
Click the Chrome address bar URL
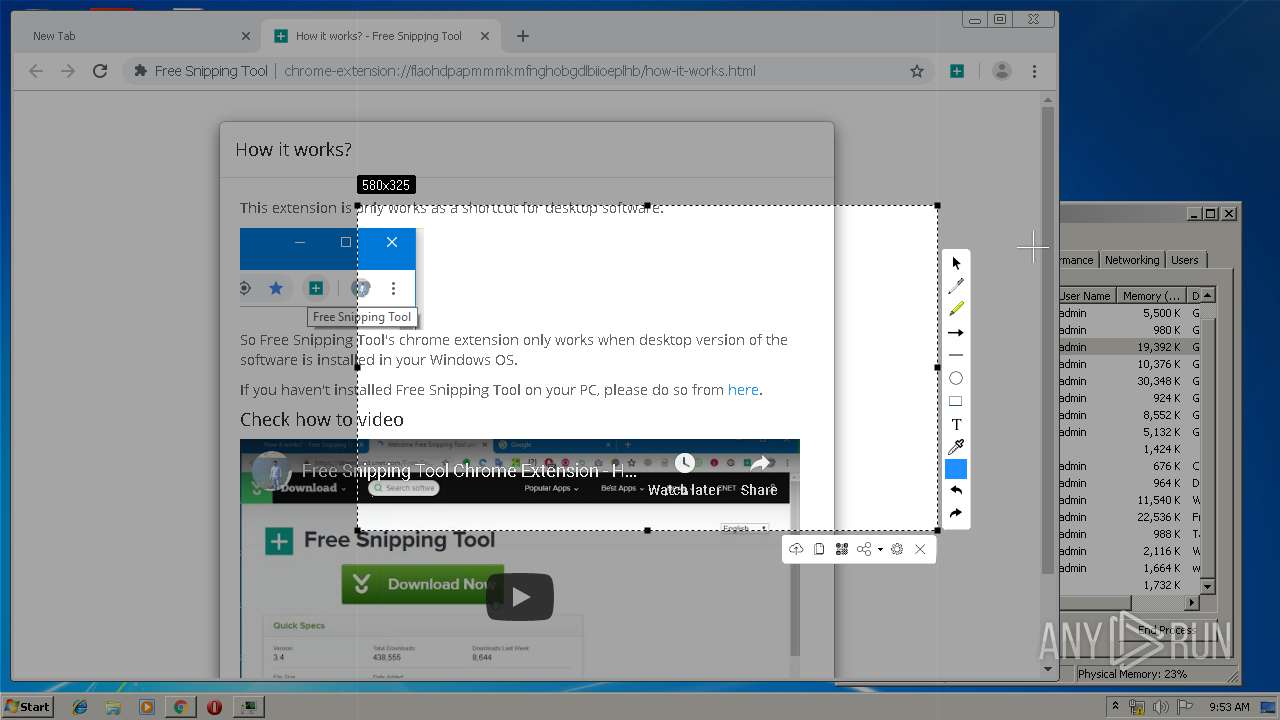coord(520,71)
